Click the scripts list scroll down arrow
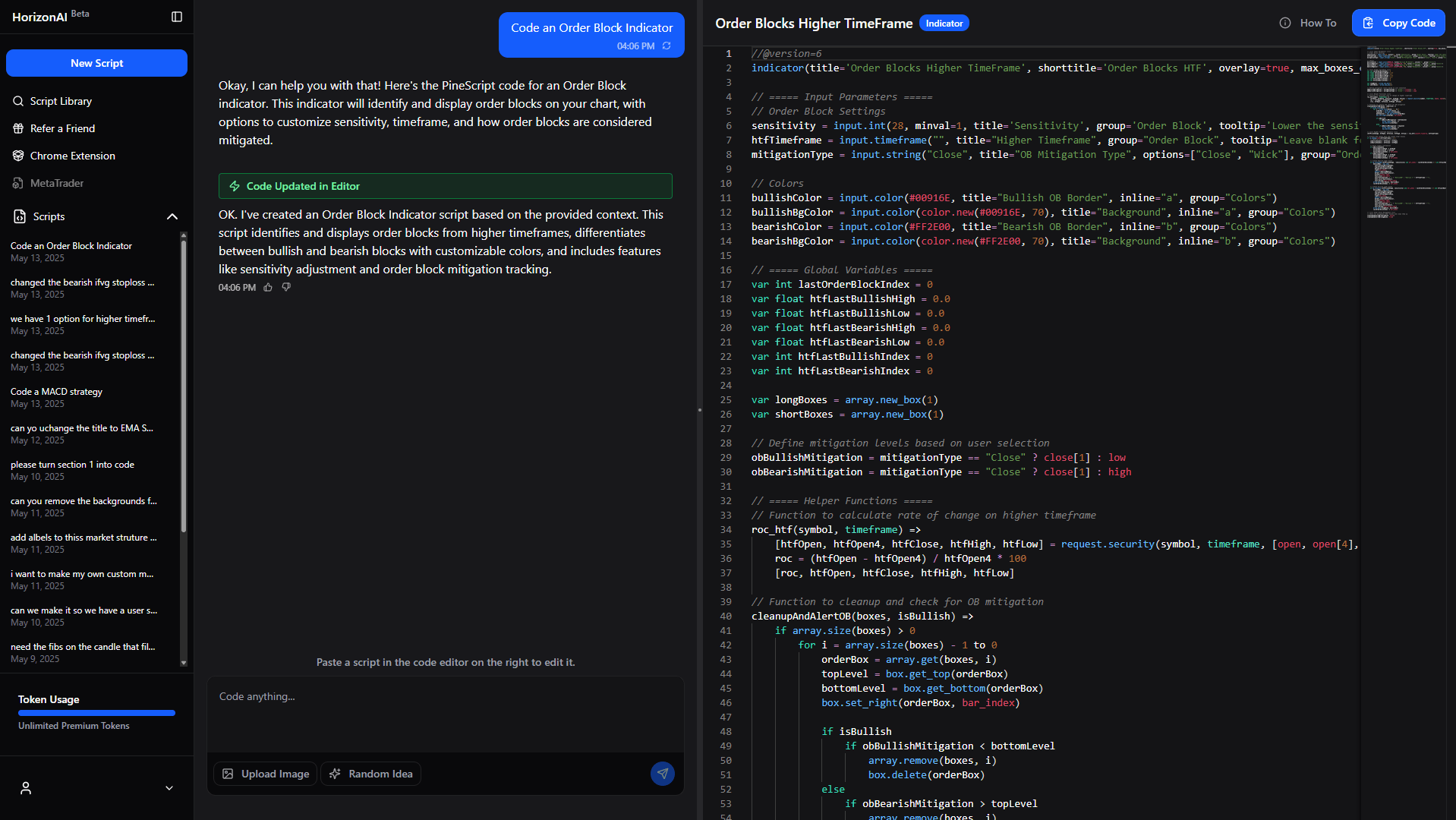Viewport: 1456px width, 820px height. click(x=184, y=663)
